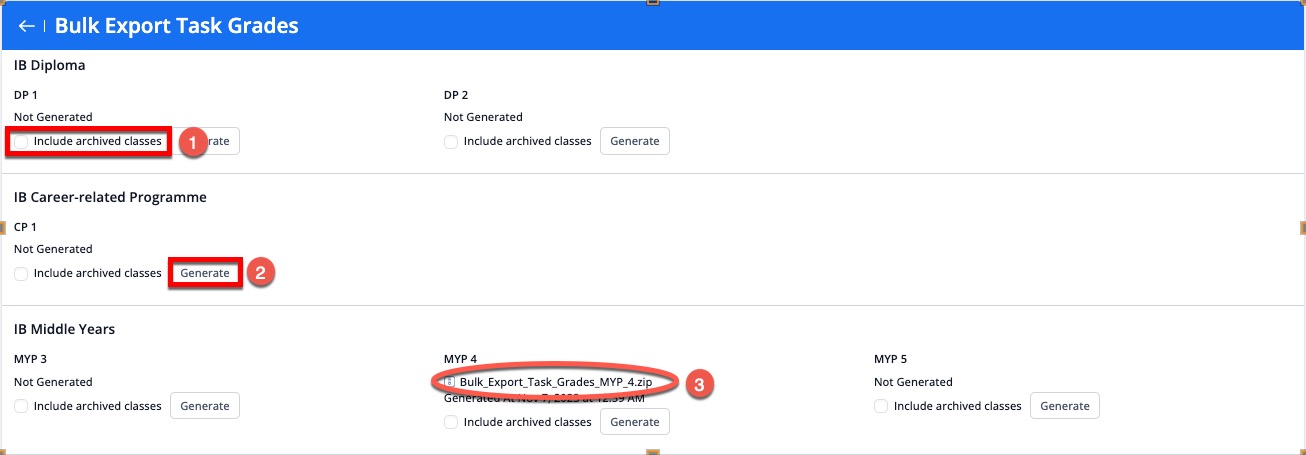Screen dimensions: 1306x455
Task: Click the red number 1 badge
Action: 192,143
